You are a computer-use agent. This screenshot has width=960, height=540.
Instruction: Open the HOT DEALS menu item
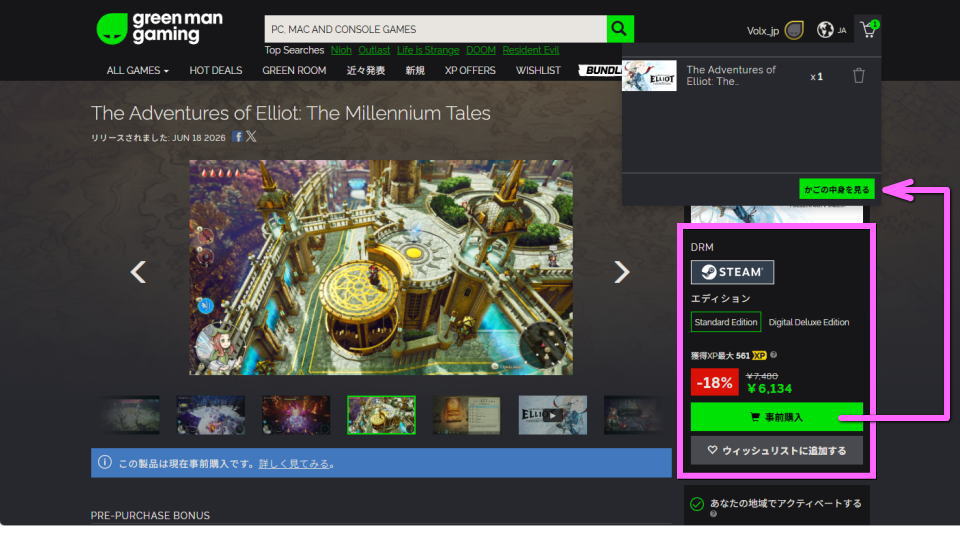pos(216,71)
